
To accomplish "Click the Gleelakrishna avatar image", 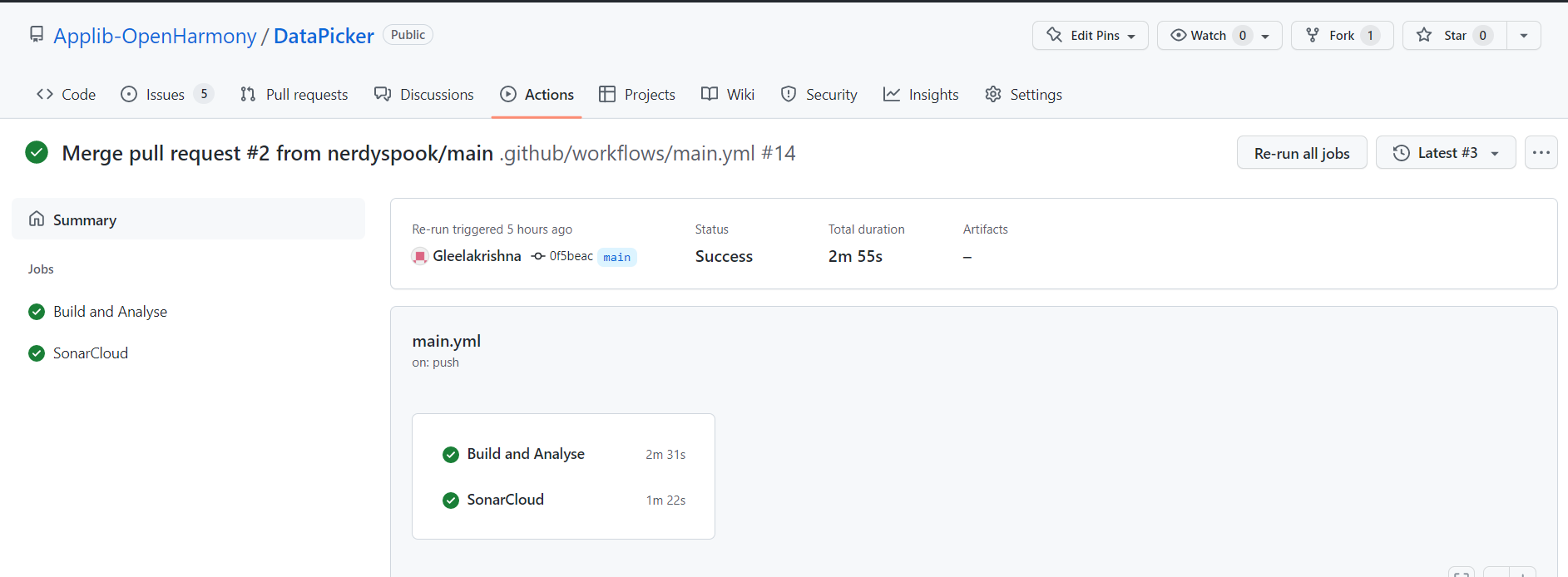I will point(420,256).
